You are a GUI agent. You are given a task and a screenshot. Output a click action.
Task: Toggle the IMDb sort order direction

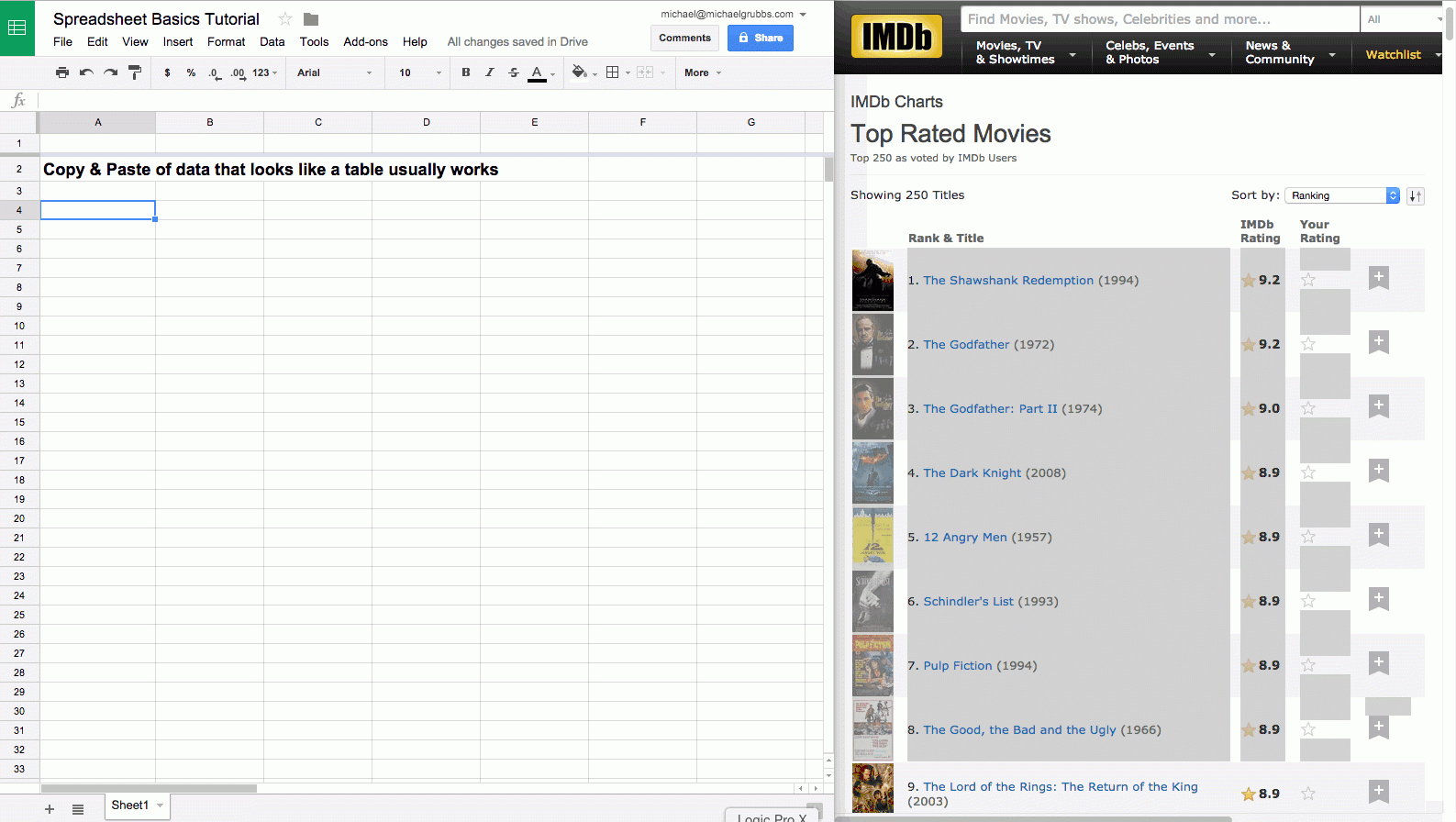tap(1416, 195)
